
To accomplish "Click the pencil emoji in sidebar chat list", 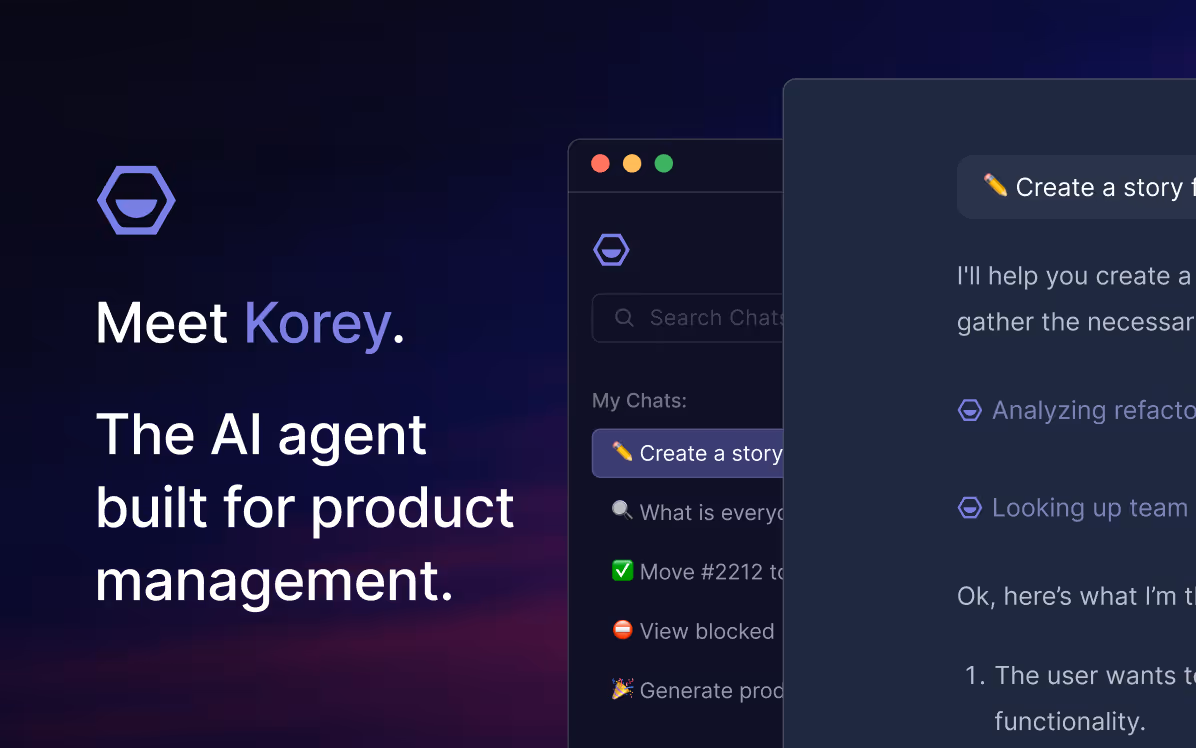I will coord(622,452).
